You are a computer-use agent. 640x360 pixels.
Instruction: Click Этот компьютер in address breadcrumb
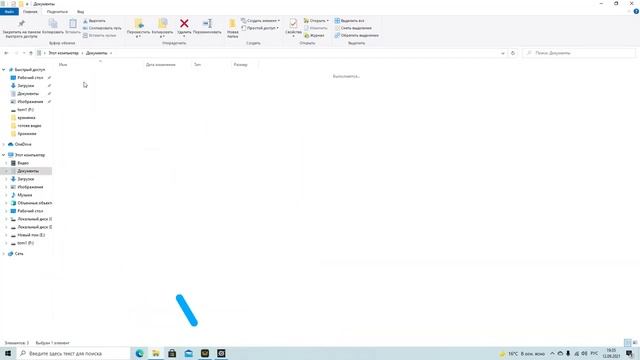tap(63, 53)
